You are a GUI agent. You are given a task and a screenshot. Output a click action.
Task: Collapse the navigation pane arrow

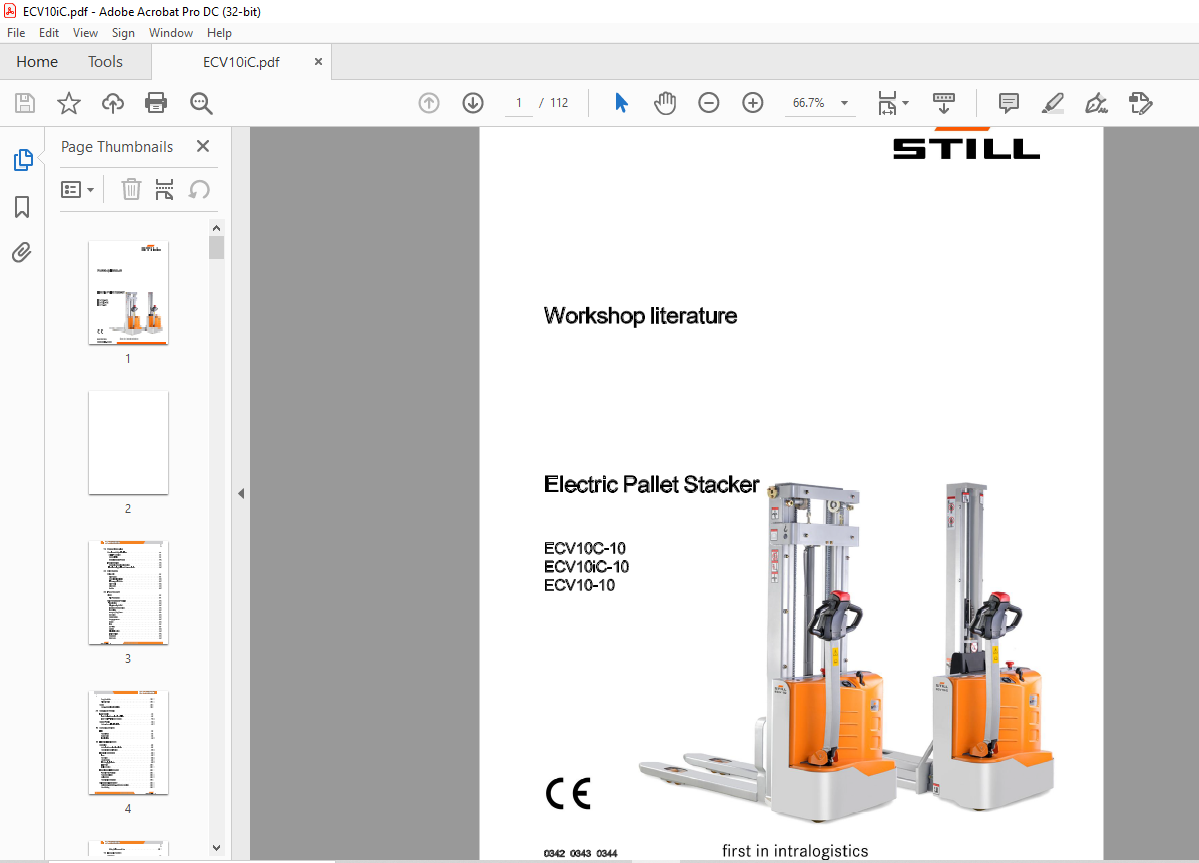click(x=241, y=494)
